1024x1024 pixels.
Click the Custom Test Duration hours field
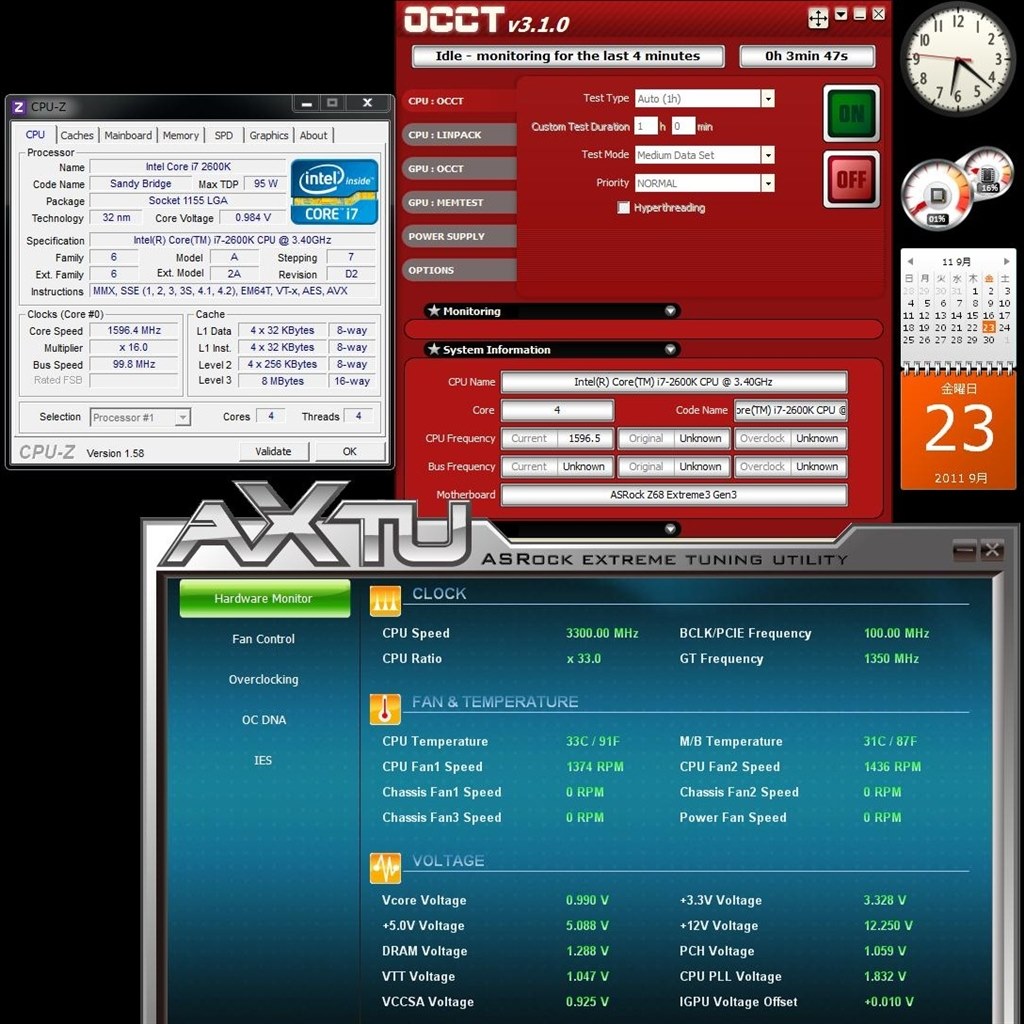point(645,126)
